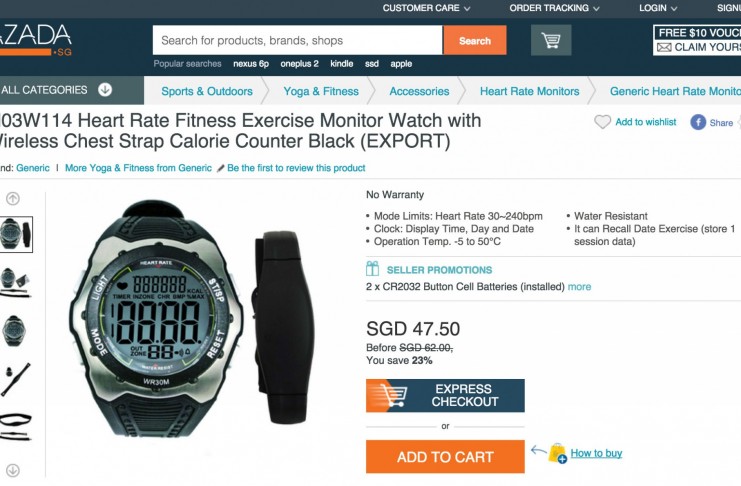
Task: Click the All Categories down-arrow icon
Action: [105, 89]
